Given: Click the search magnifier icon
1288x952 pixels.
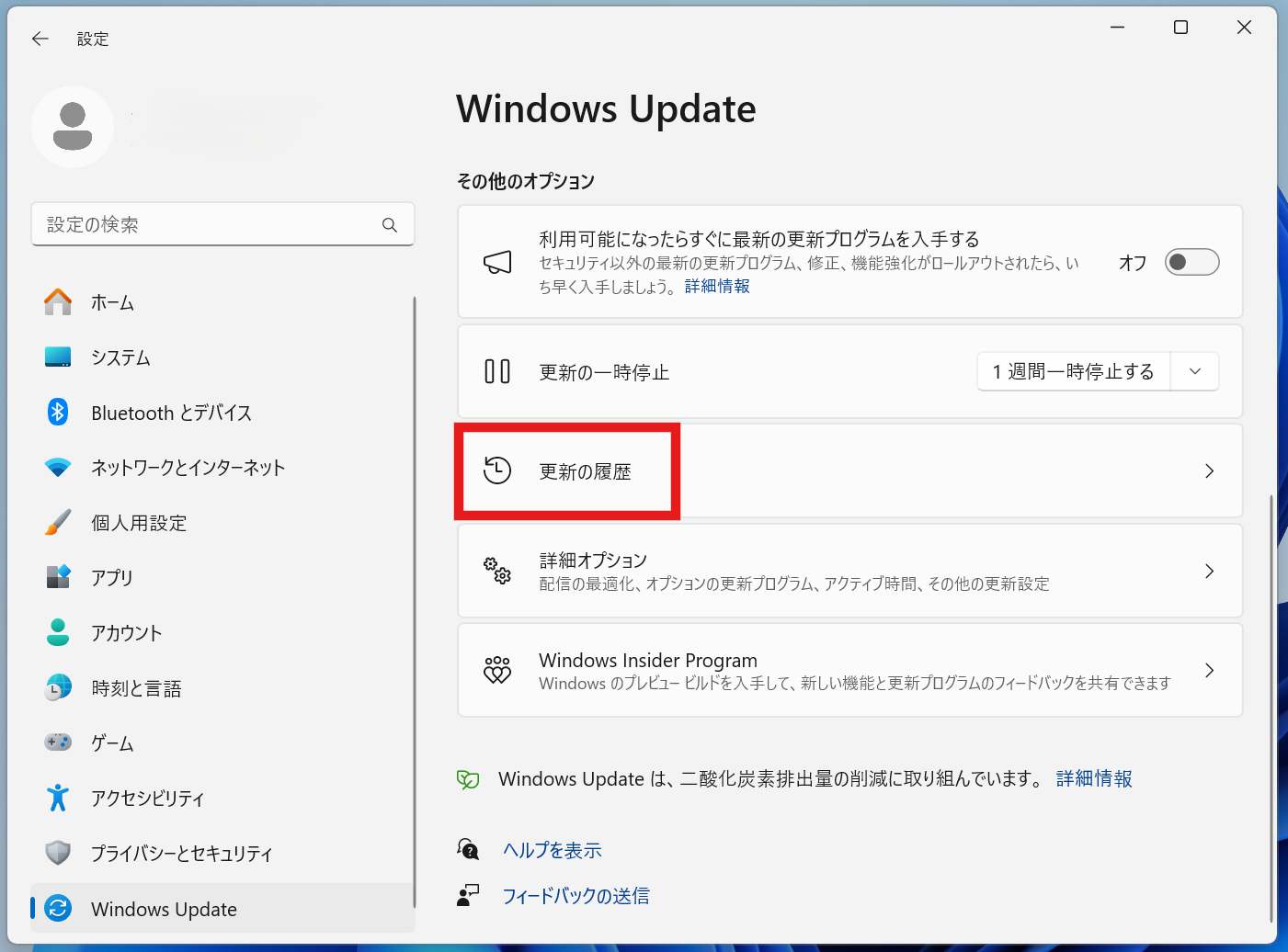Looking at the screenshot, I should click(390, 225).
